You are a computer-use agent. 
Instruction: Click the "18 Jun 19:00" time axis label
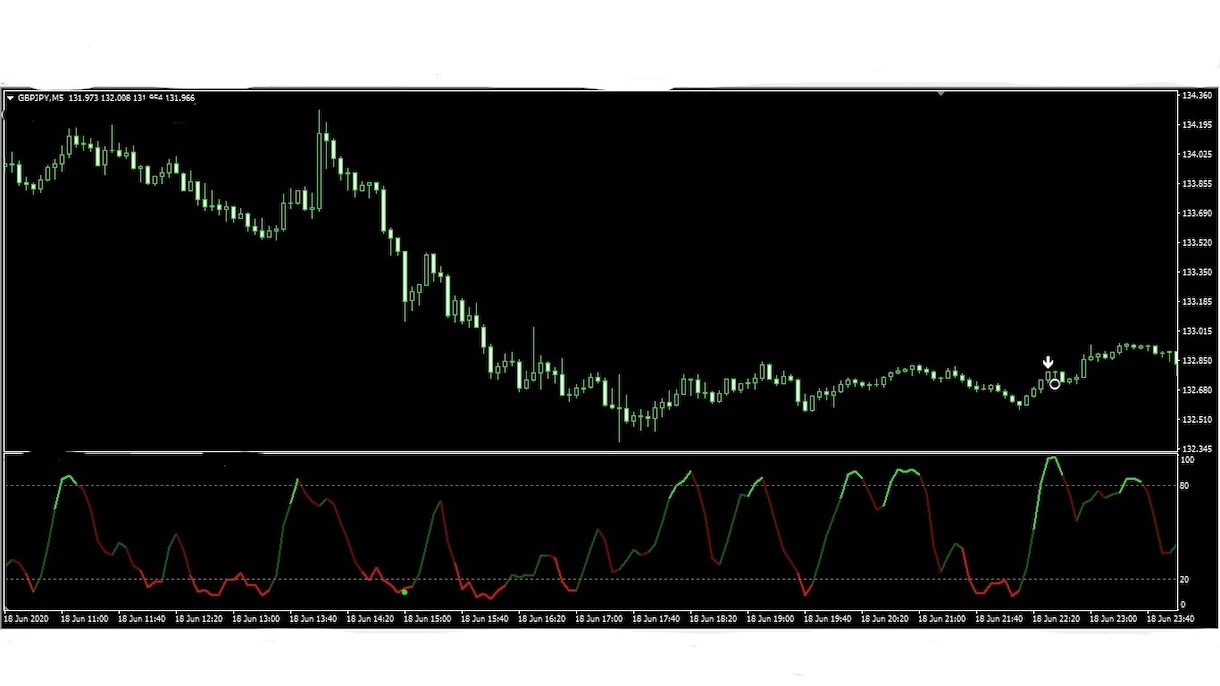[x=770, y=619]
